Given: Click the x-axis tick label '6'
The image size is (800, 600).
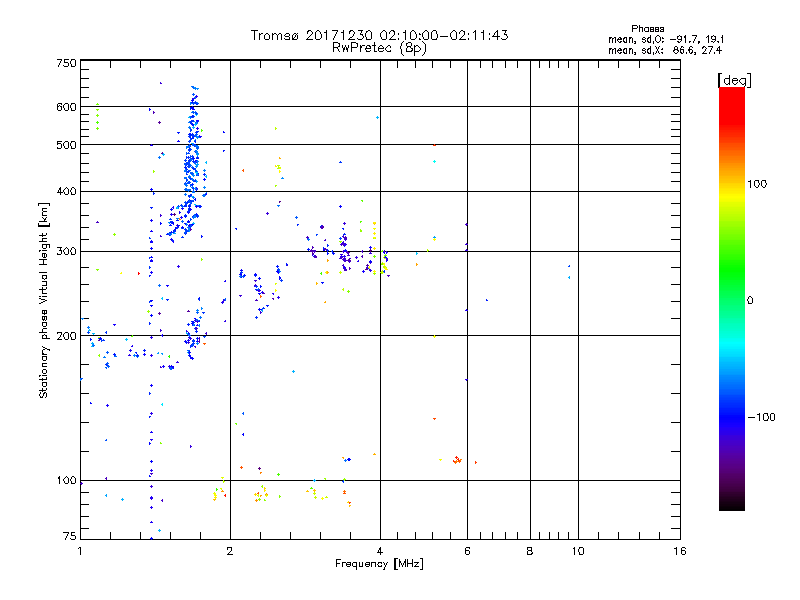Looking at the screenshot, I should point(467,551).
